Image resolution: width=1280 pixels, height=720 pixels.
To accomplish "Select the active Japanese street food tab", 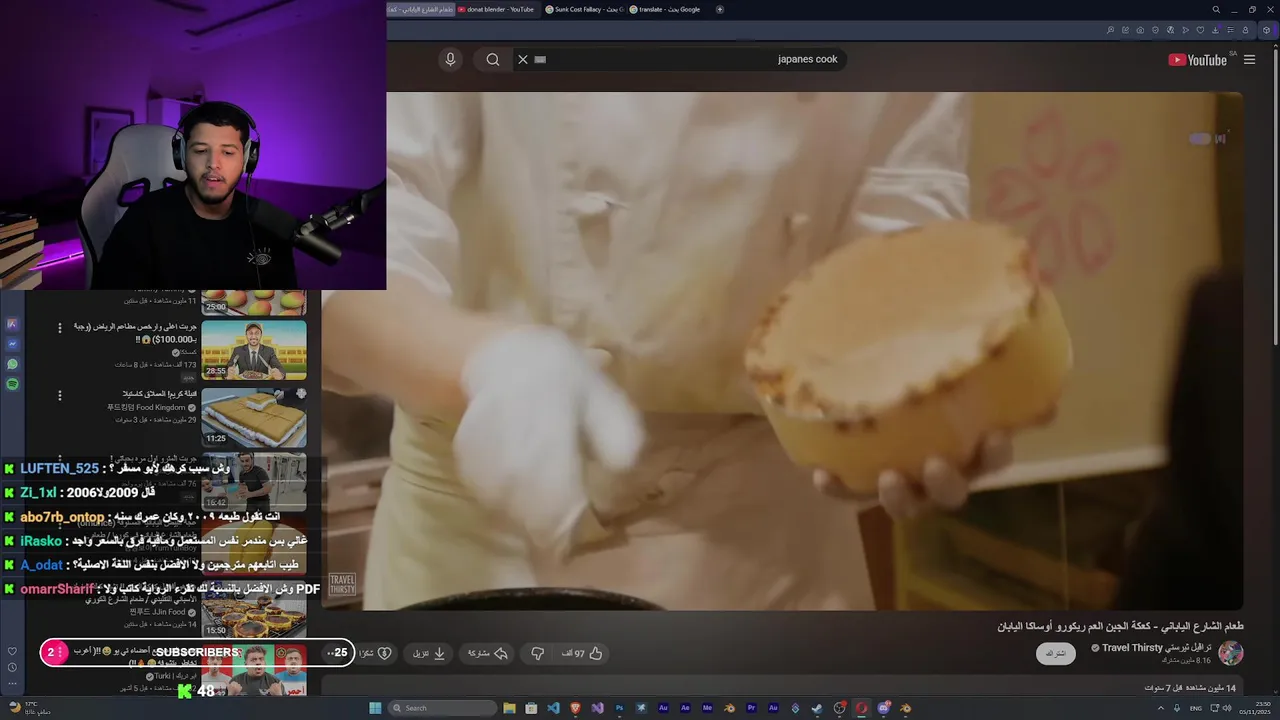I will (420, 9).
